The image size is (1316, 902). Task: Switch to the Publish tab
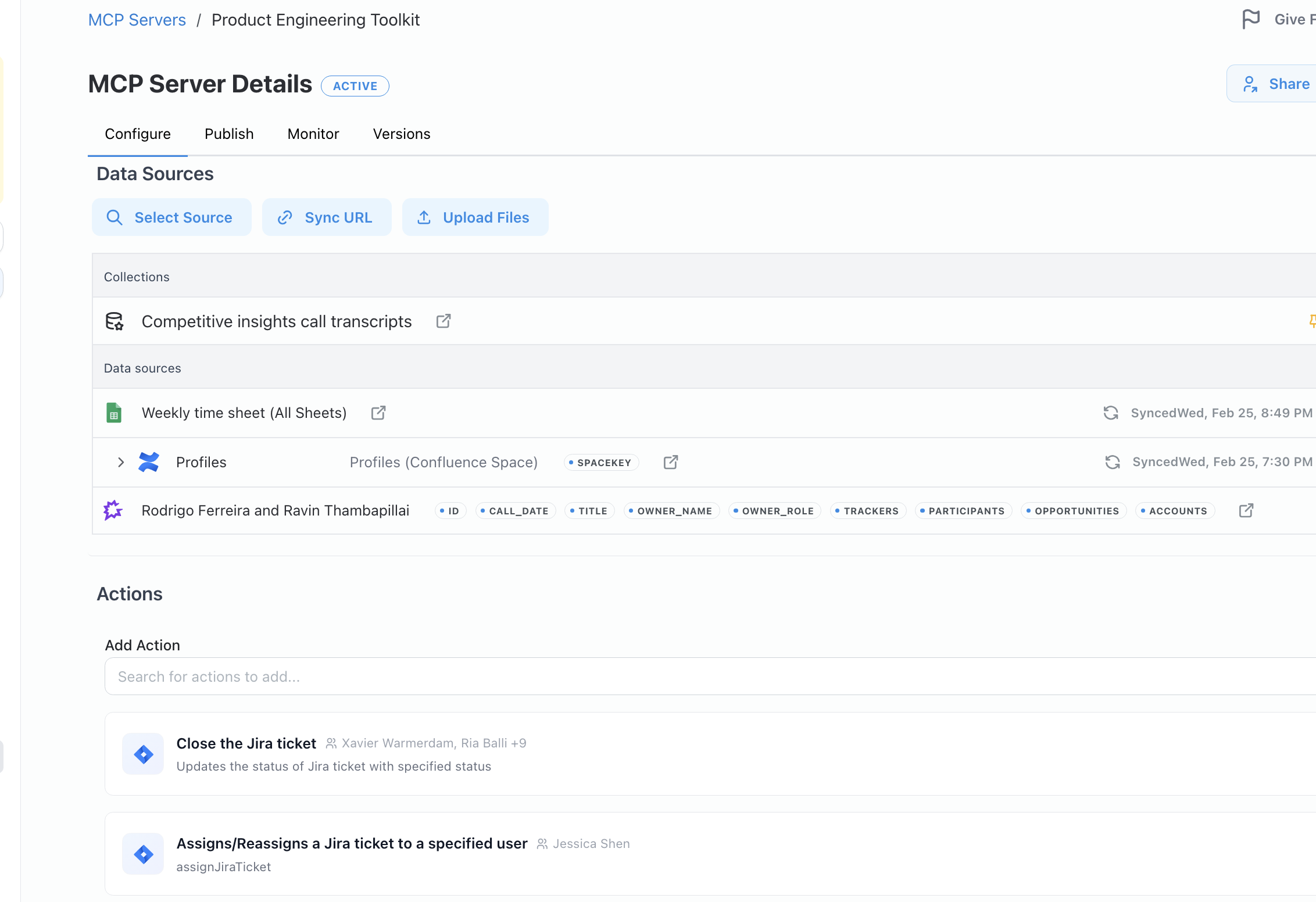(x=229, y=134)
